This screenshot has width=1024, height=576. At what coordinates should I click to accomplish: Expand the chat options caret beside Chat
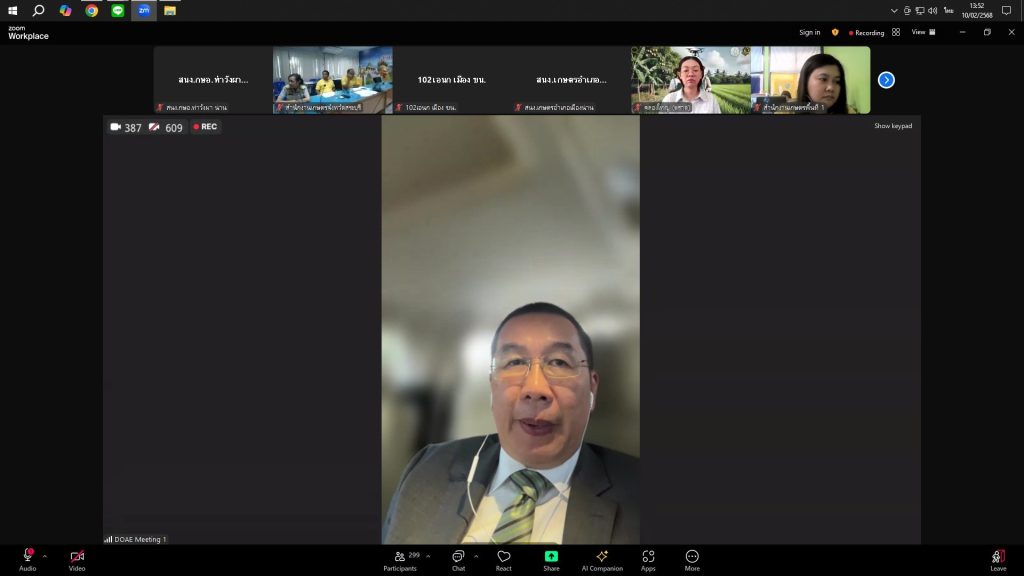[475, 556]
